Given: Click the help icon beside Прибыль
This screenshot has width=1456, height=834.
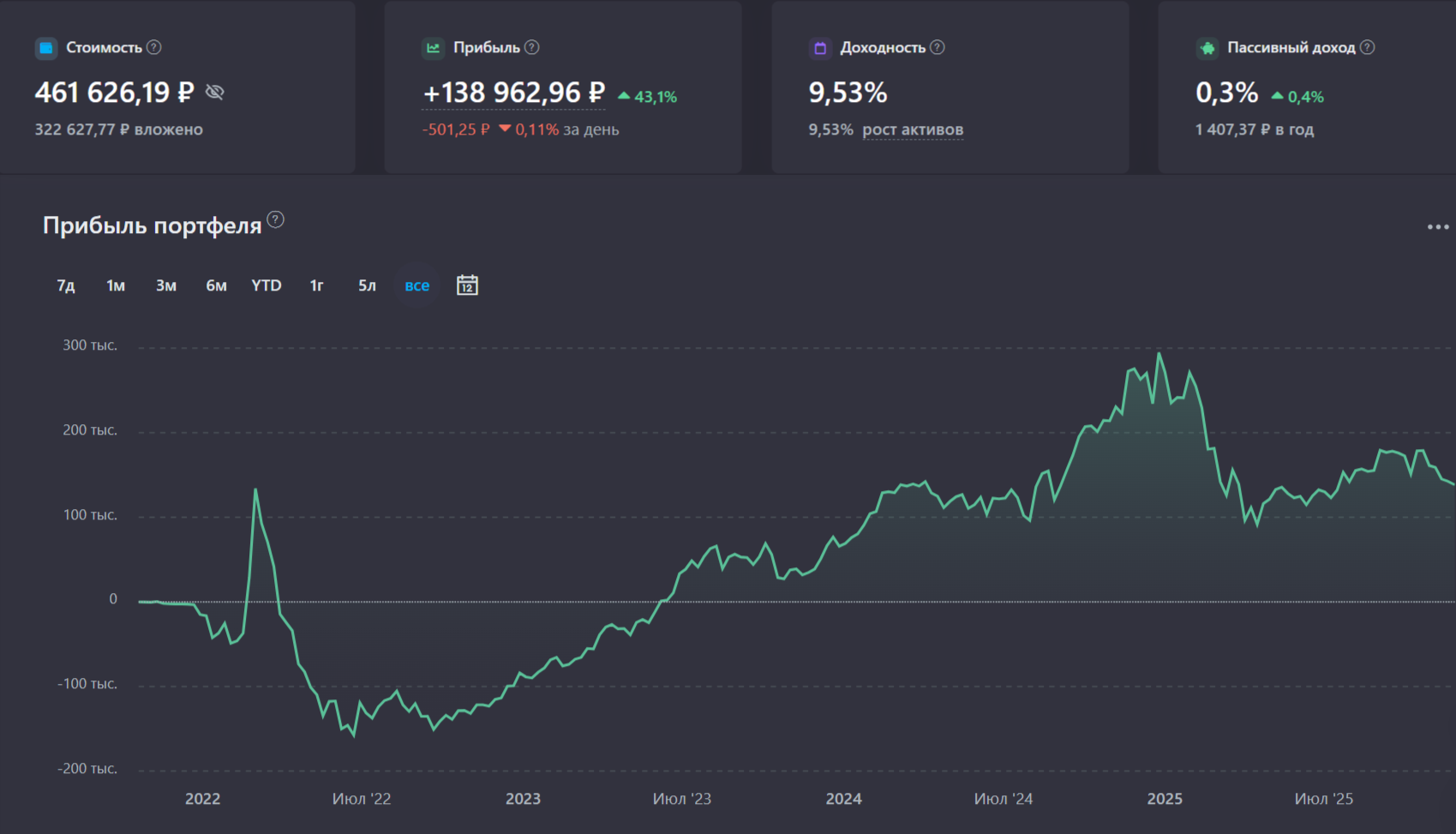Looking at the screenshot, I should [532, 47].
